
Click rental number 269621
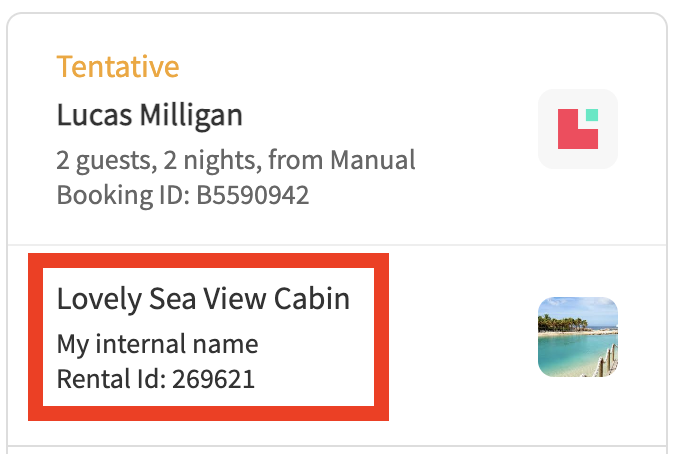pos(213,379)
